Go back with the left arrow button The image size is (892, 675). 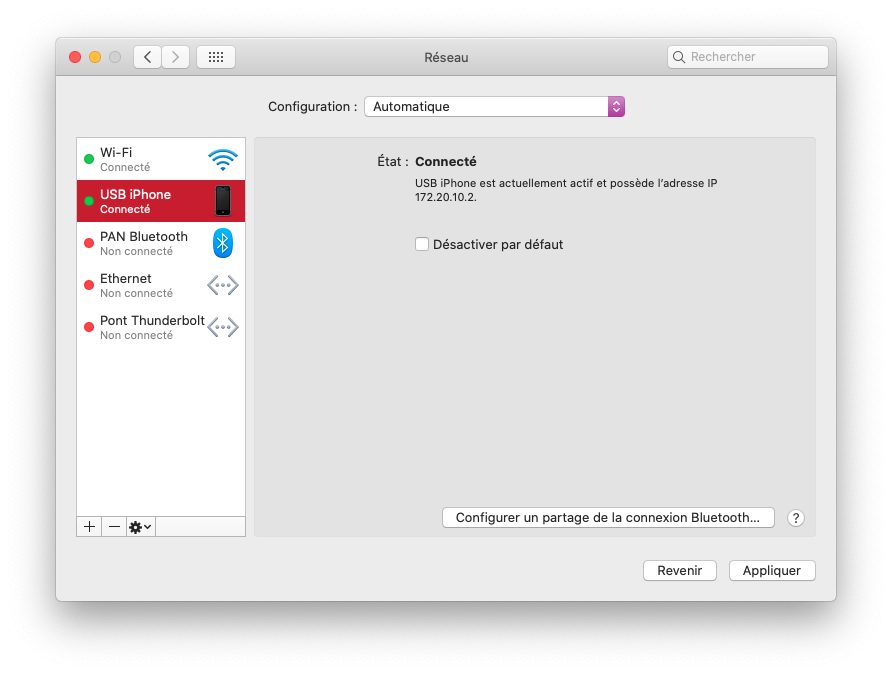click(x=148, y=57)
